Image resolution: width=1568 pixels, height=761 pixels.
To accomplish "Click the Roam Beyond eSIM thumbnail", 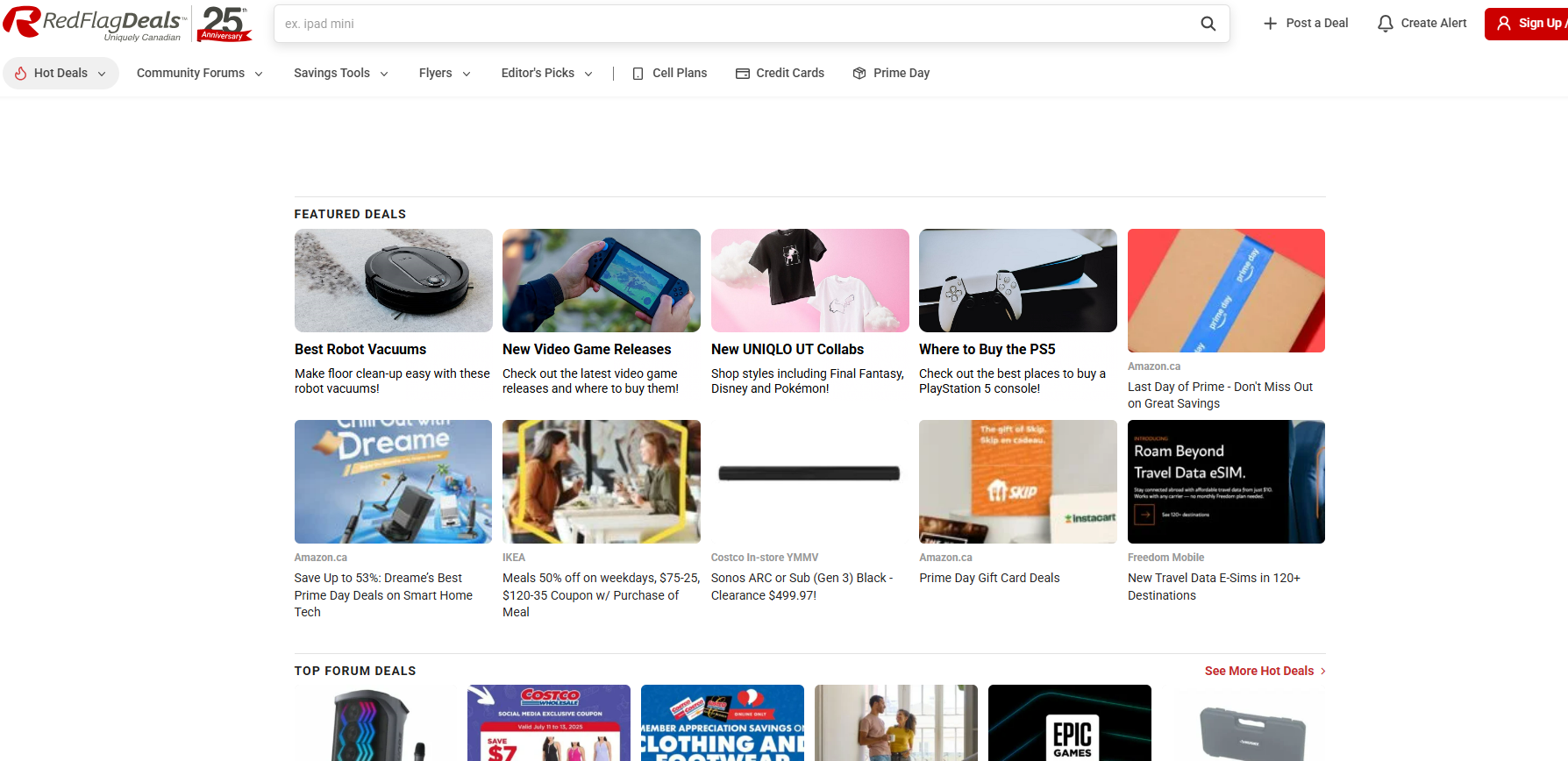I will 1226,481.
